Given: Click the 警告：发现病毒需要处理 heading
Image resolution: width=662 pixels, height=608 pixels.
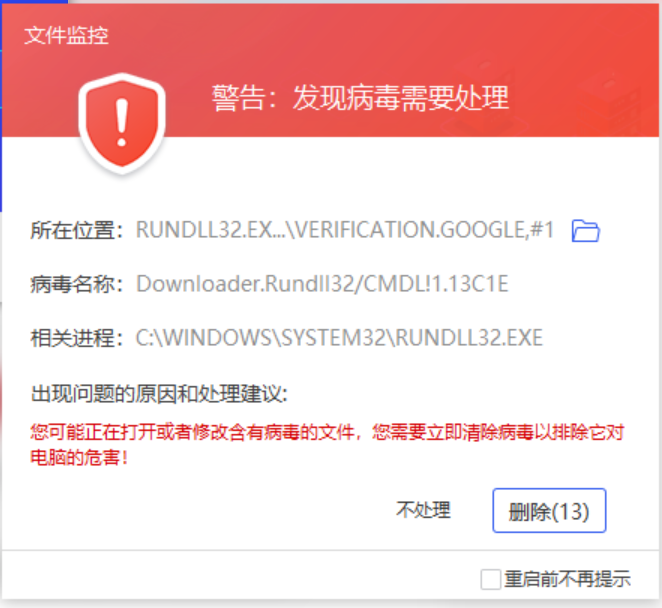Looking at the screenshot, I should 360,98.
